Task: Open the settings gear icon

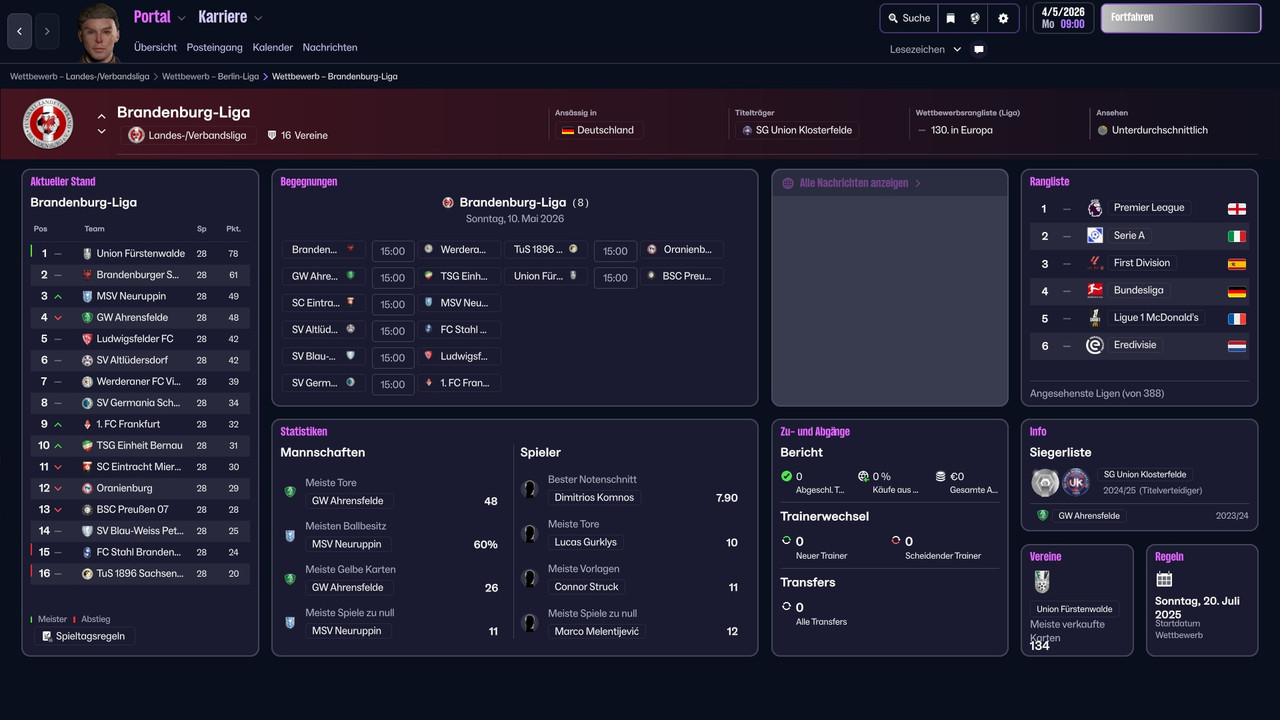Action: click(x=1002, y=17)
